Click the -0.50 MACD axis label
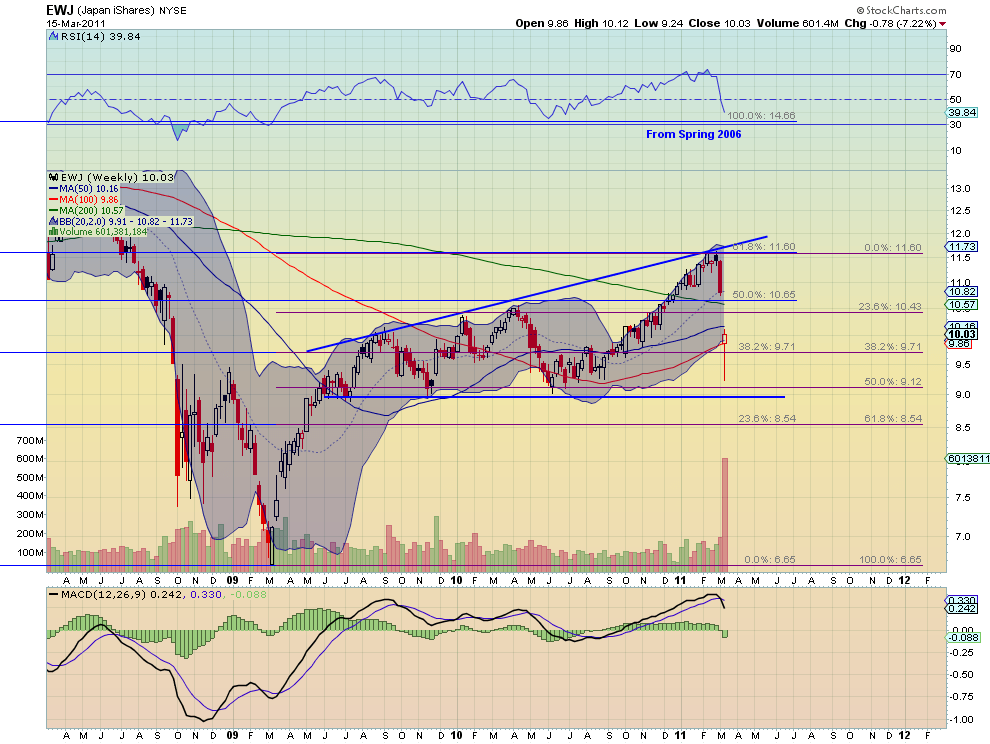This screenshot has width=990, height=744. (962, 675)
